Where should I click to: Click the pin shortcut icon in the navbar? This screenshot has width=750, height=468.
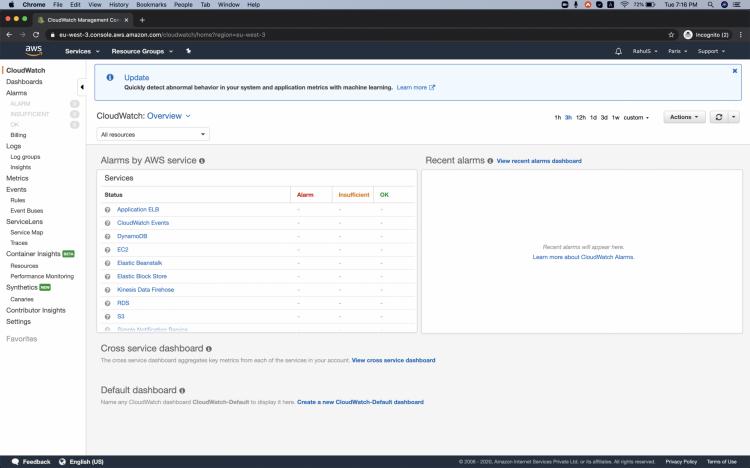coord(187,51)
